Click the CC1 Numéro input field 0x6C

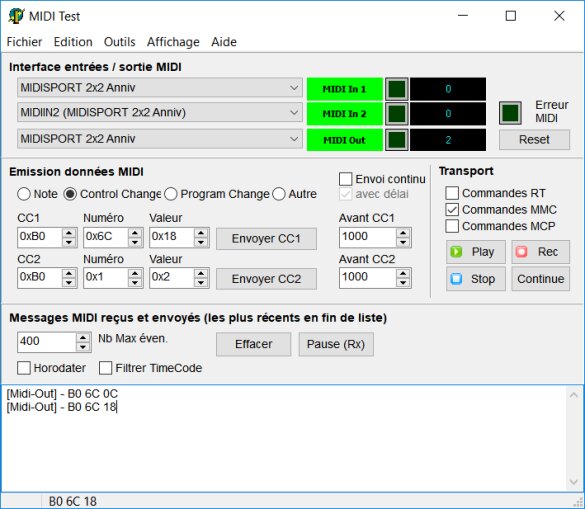tap(106, 237)
